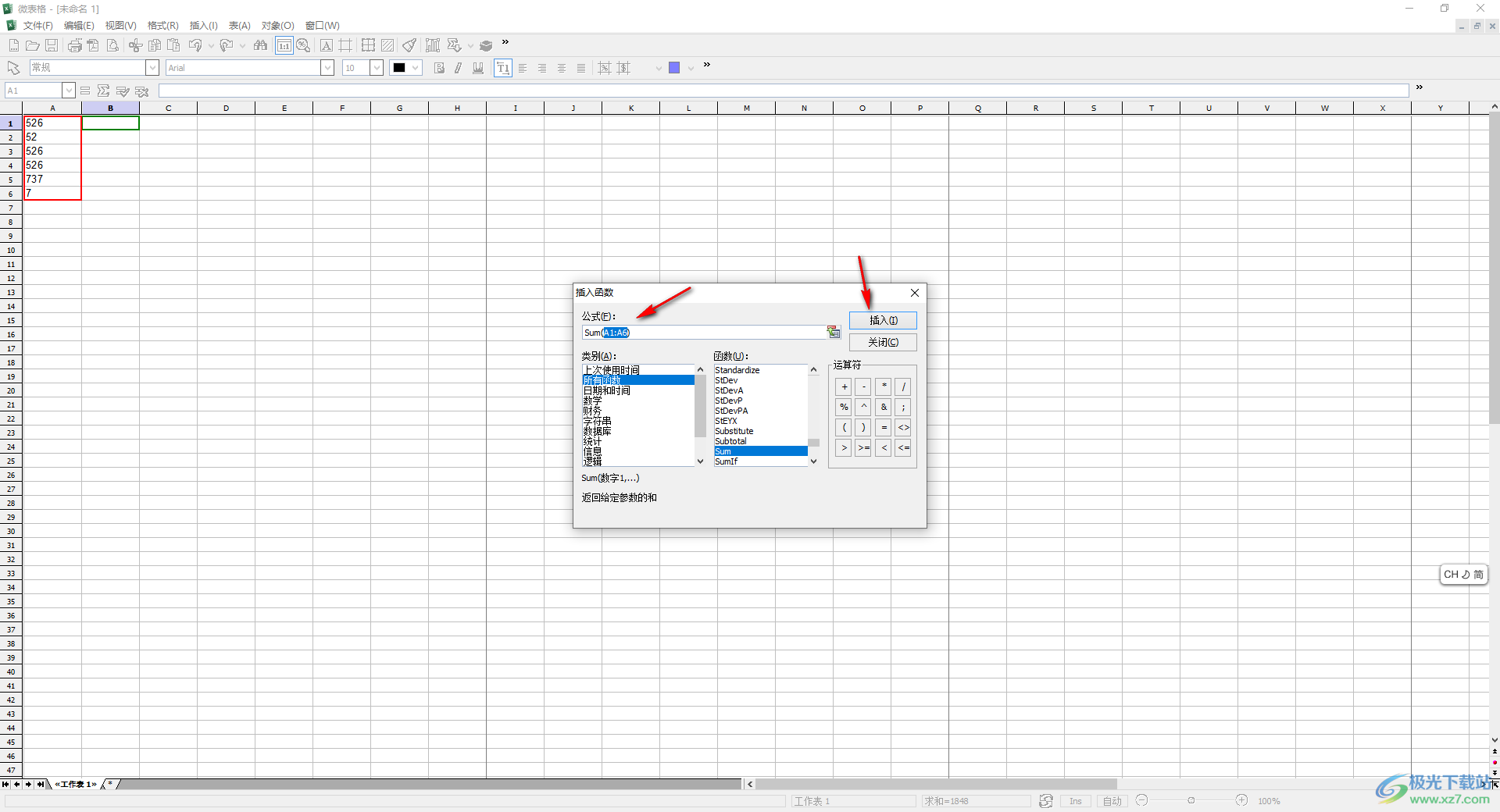Click the cancel formula X icon
The width and height of the screenshot is (1500, 812).
tap(142, 91)
